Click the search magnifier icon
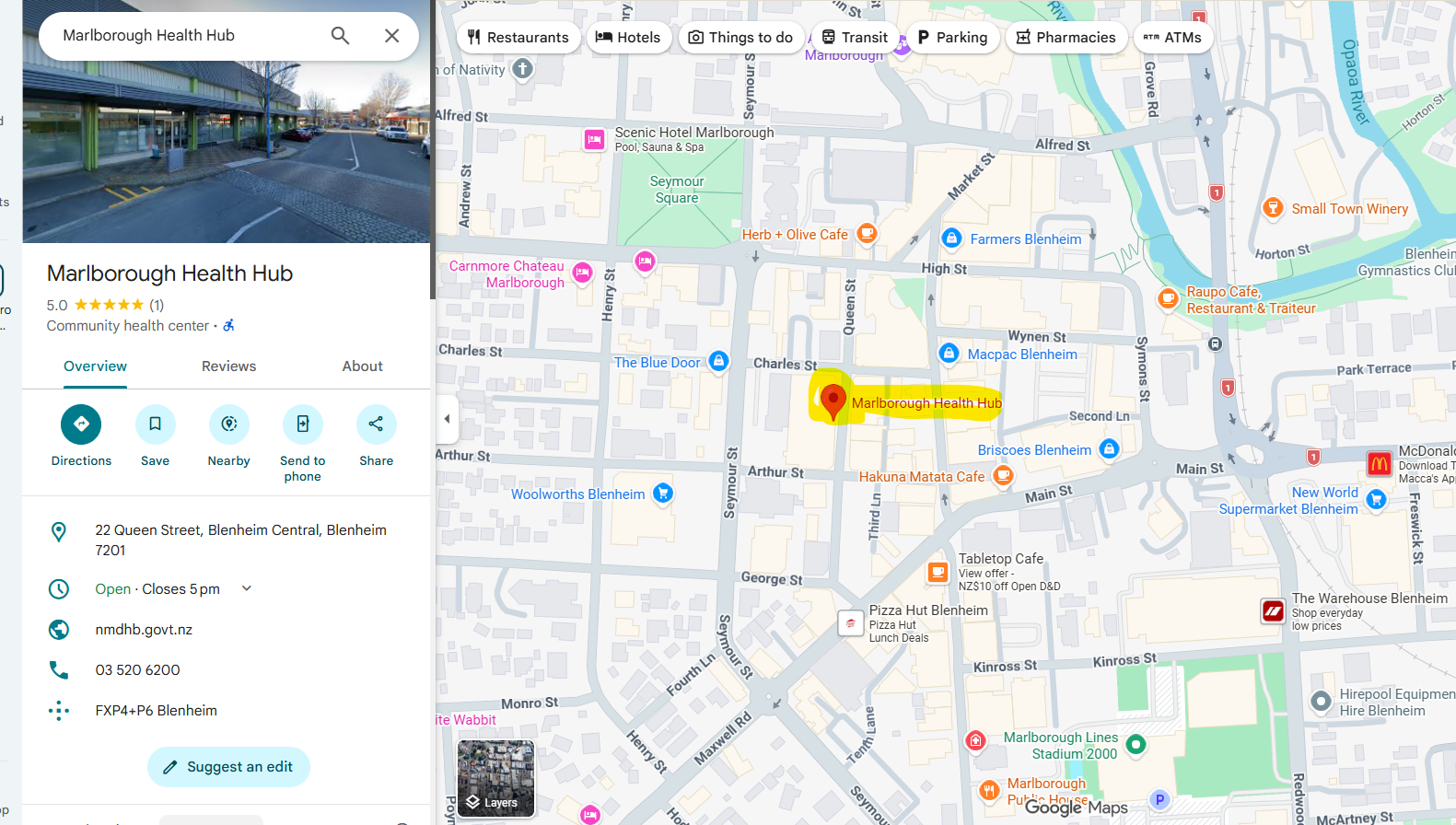1456x825 pixels. [x=340, y=36]
